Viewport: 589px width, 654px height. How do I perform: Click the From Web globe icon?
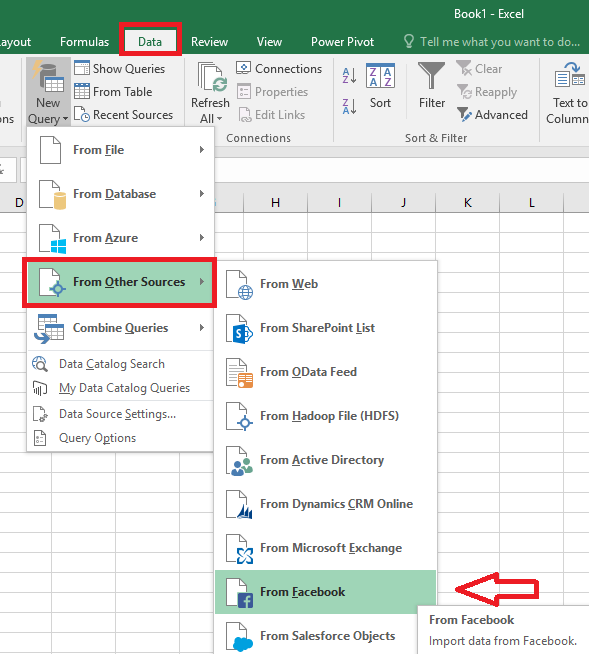coord(239,284)
